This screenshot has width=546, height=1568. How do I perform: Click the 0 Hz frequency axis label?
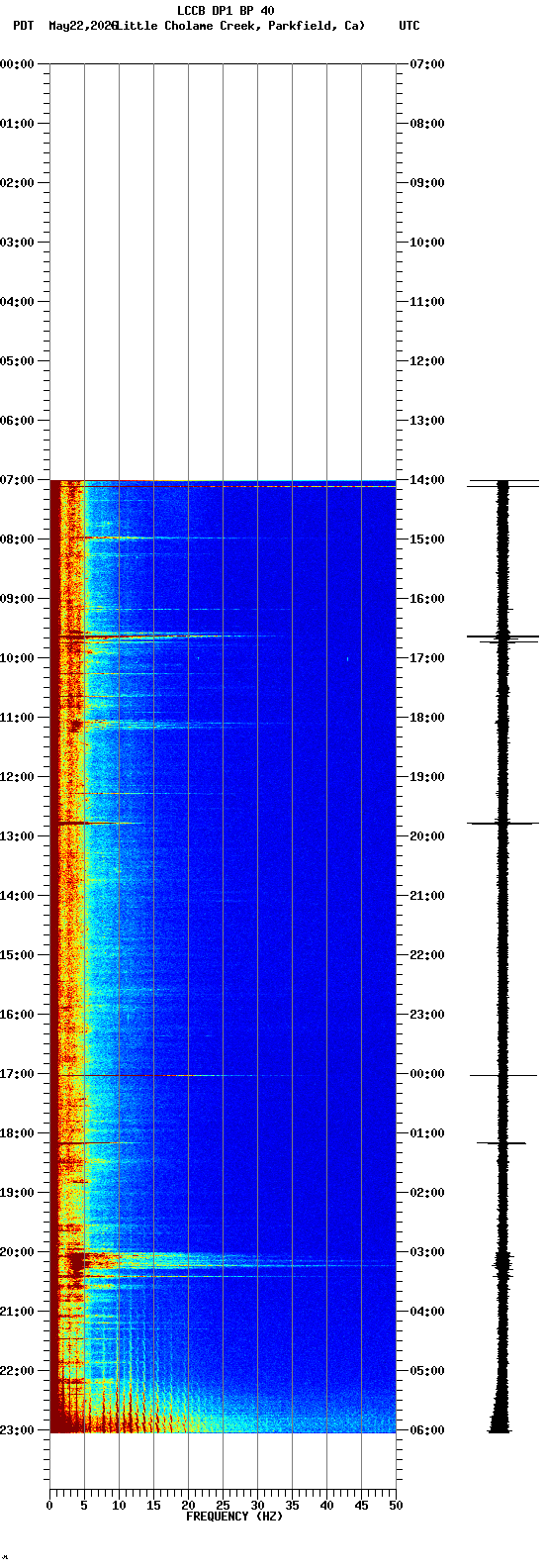tap(49, 1507)
